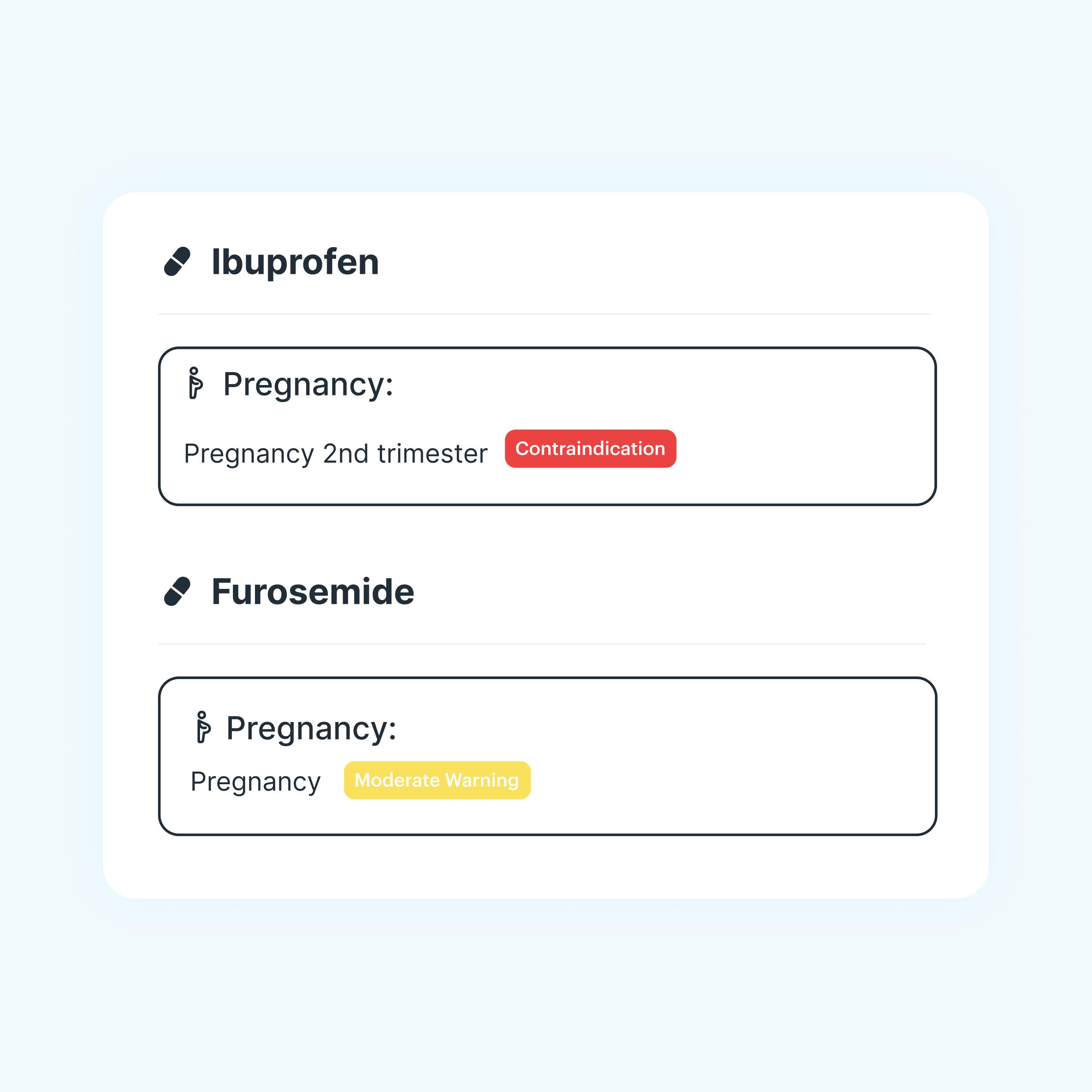Click empty space right of Contraindication badge
The image size is (1092, 1092).
point(803,449)
